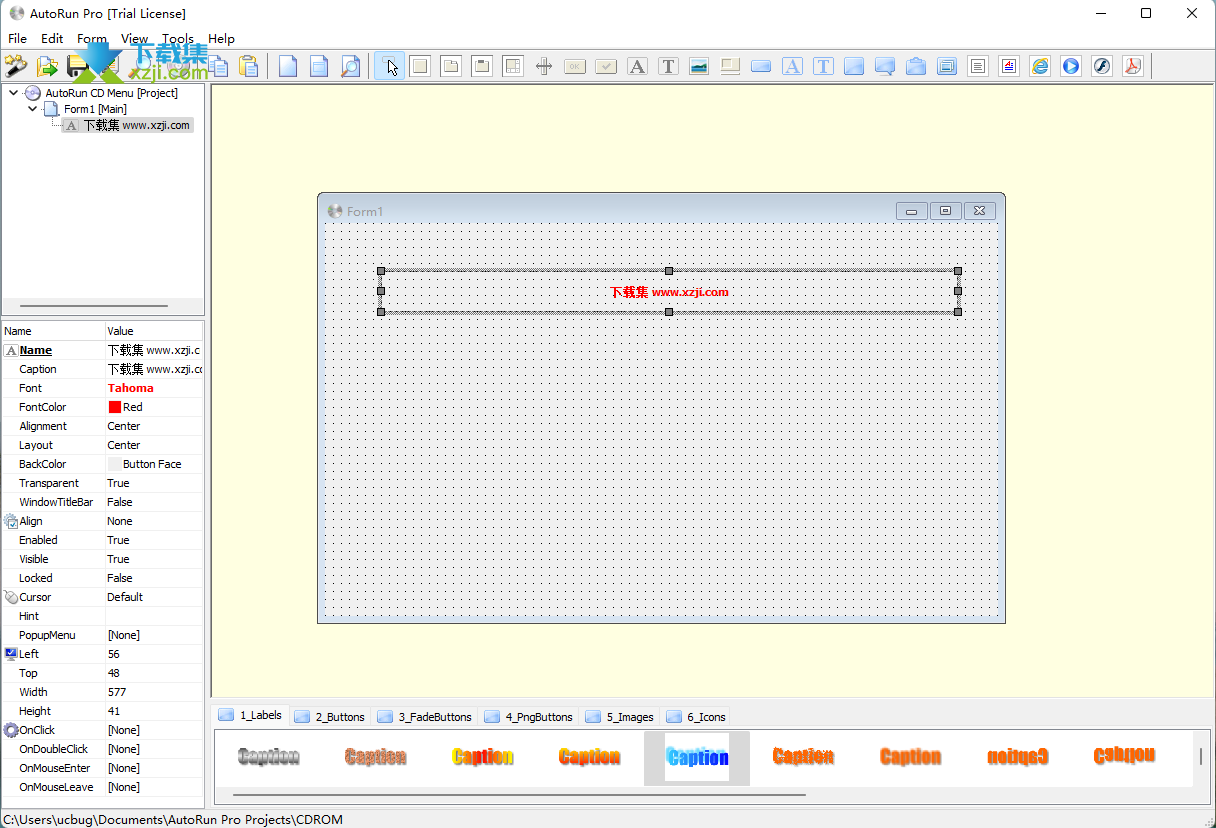Image resolution: width=1216 pixels, height=828 pixels.
Task: Insert a landscape image control
Action: pyautogui.click(x=699, y=67)
